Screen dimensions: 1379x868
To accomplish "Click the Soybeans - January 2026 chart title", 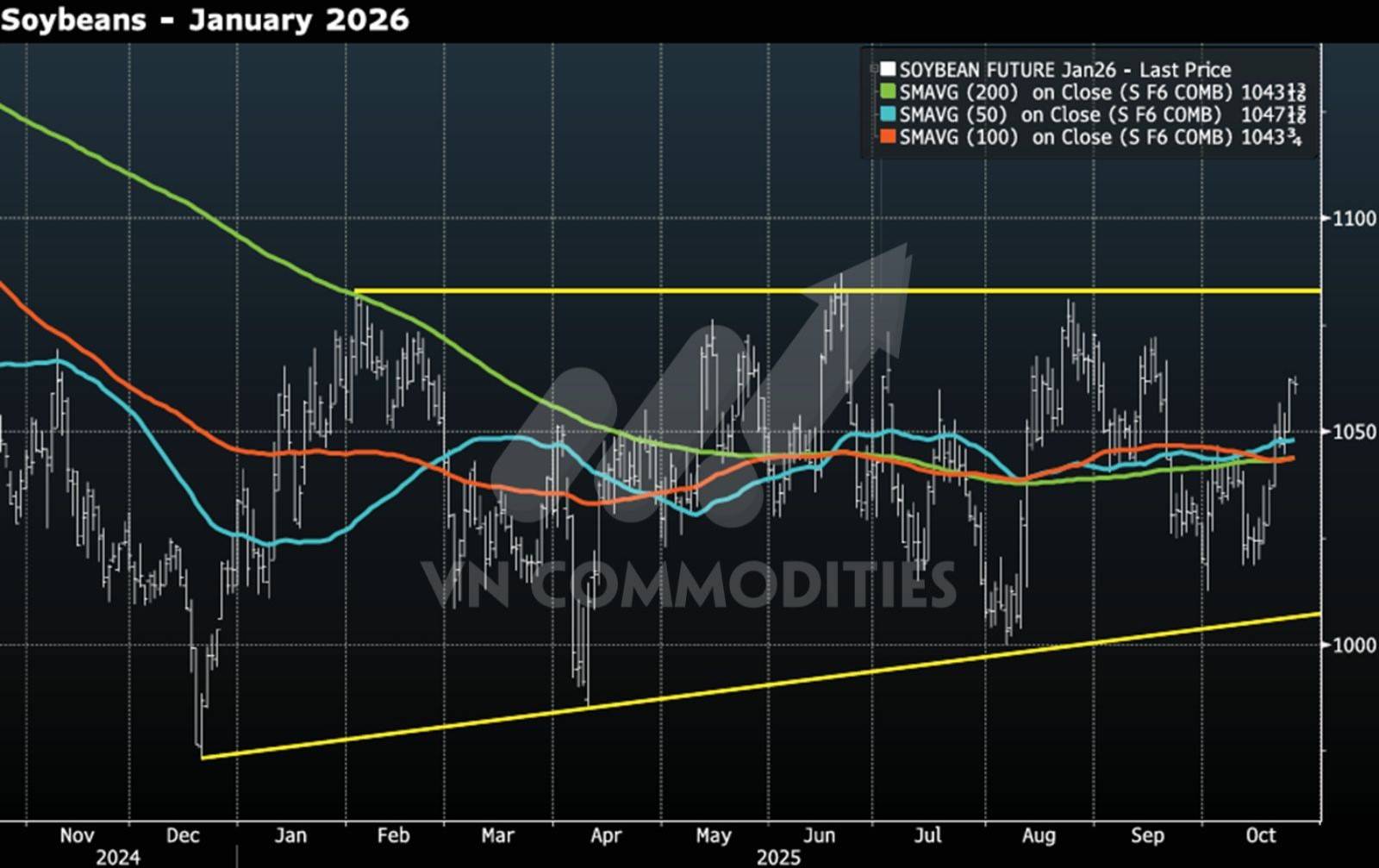I will click(205, 19).
